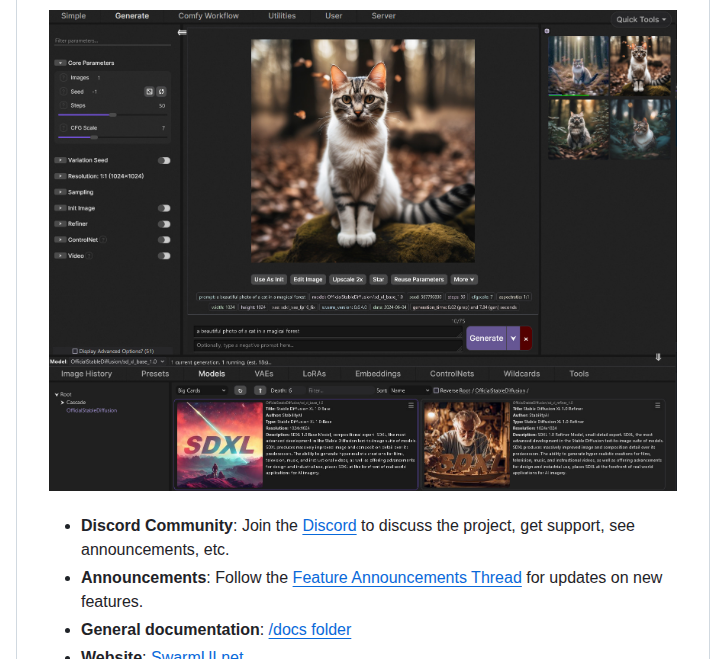The height and width of the screenshot is (659, 710).
Task: Click the reuse last seed recycle icon
Action: point(161,91)
